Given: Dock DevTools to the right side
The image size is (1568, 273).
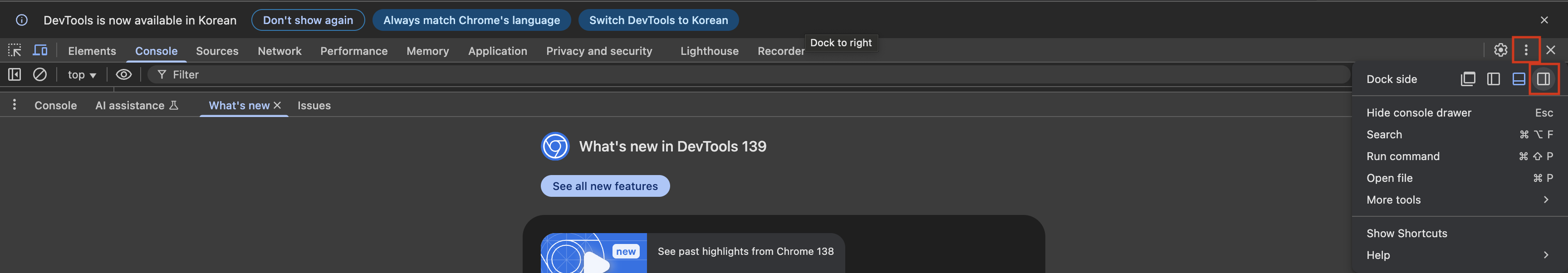Looking at the screenshot, I should [x=1543, y=79].
